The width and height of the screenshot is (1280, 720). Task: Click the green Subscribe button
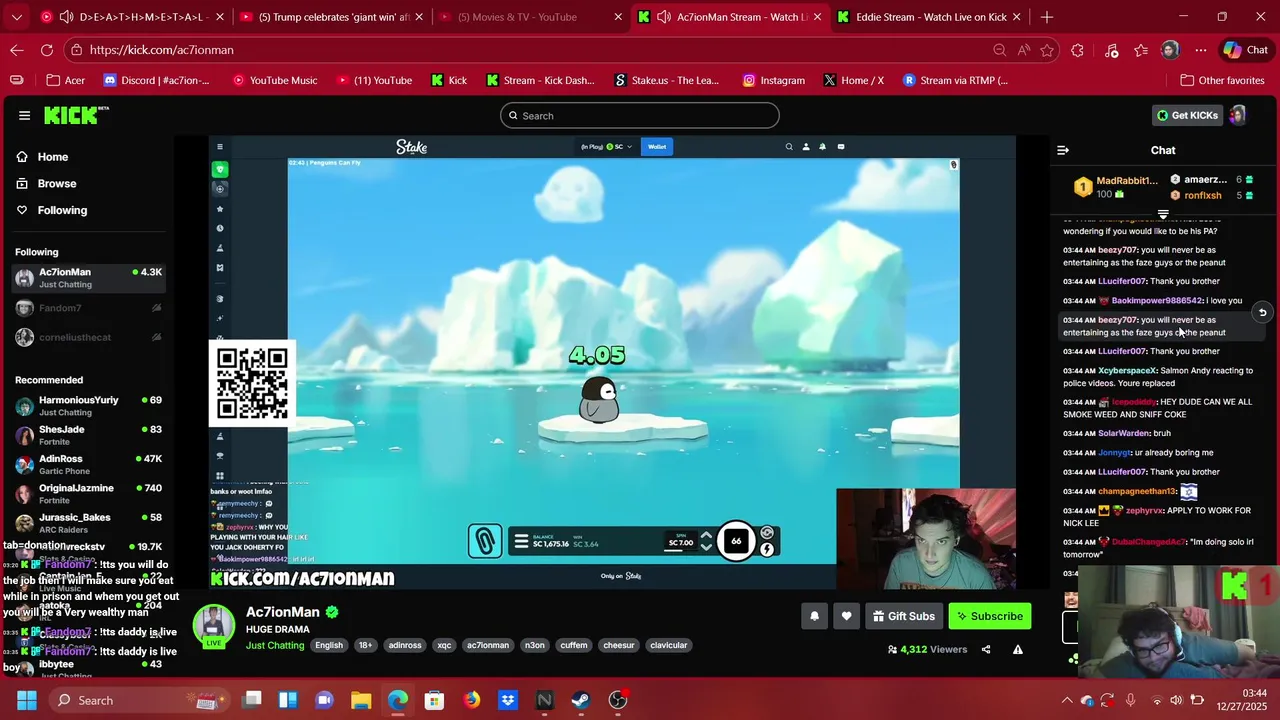990,616
